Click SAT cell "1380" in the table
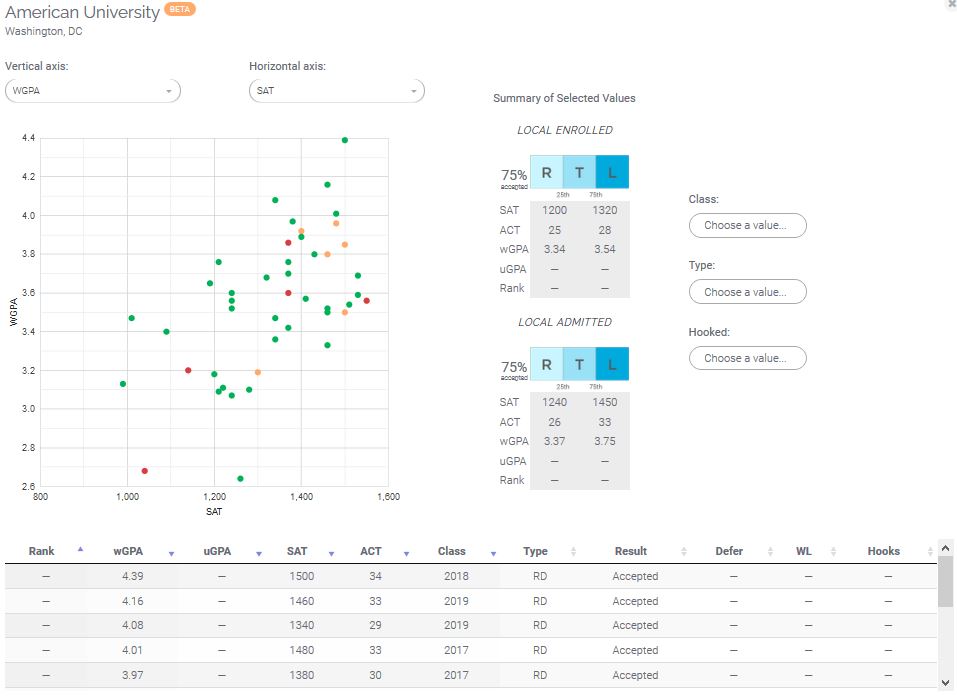This screenshot has width=957, height=698. [302, 675]
